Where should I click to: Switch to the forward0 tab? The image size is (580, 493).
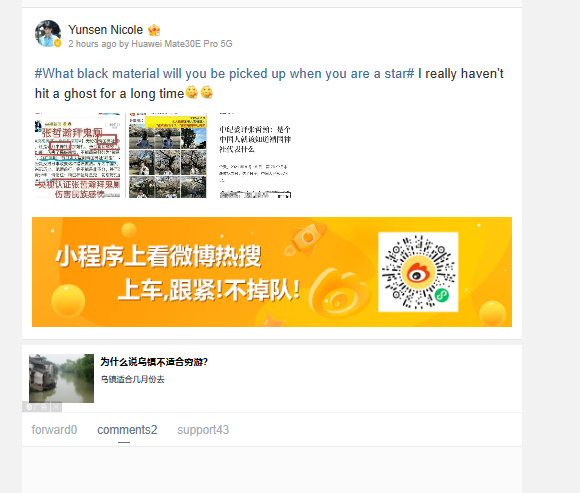pos(54,430)
